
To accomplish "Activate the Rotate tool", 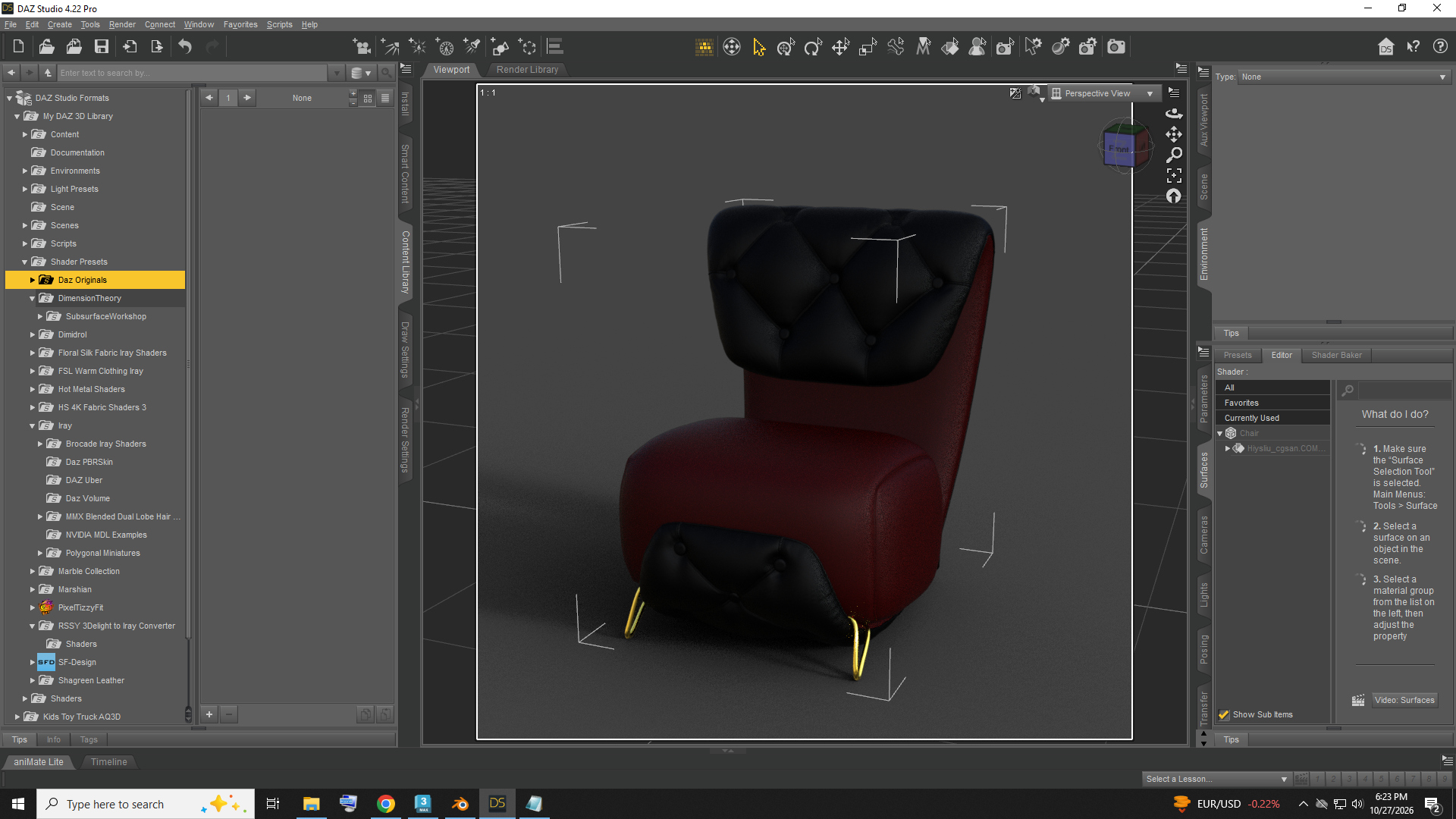I will (x=813, y=47).
